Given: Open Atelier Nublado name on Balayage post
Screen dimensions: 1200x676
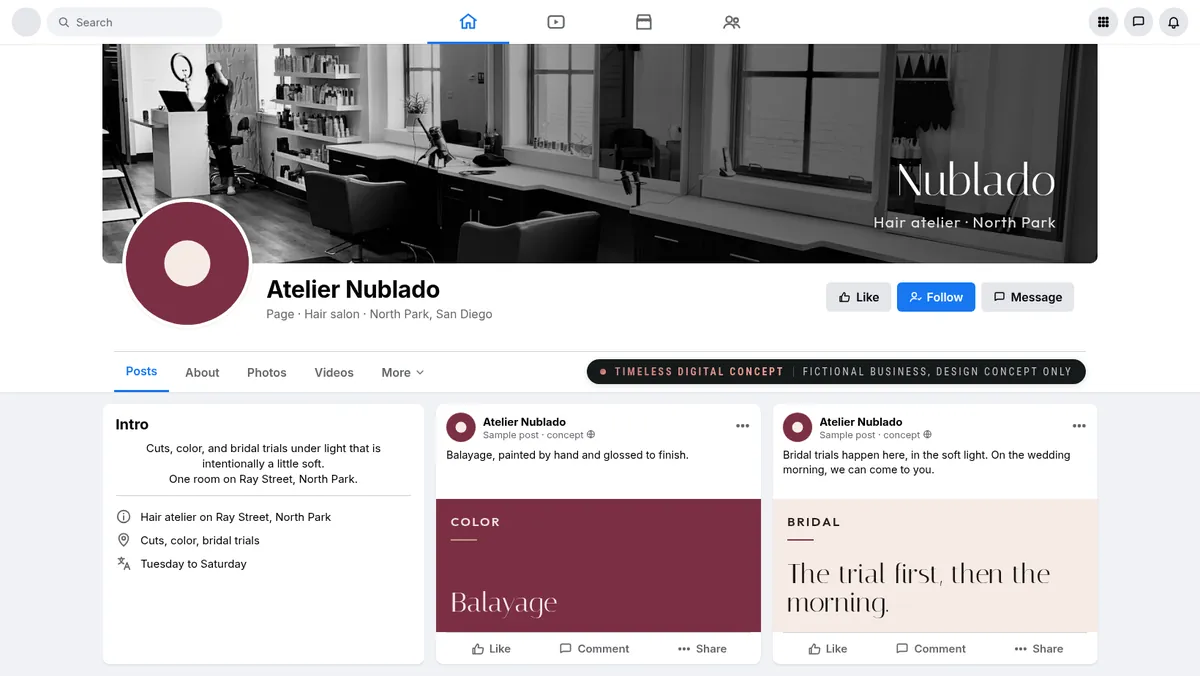Looking at the screenshot, I should (524, 422).
